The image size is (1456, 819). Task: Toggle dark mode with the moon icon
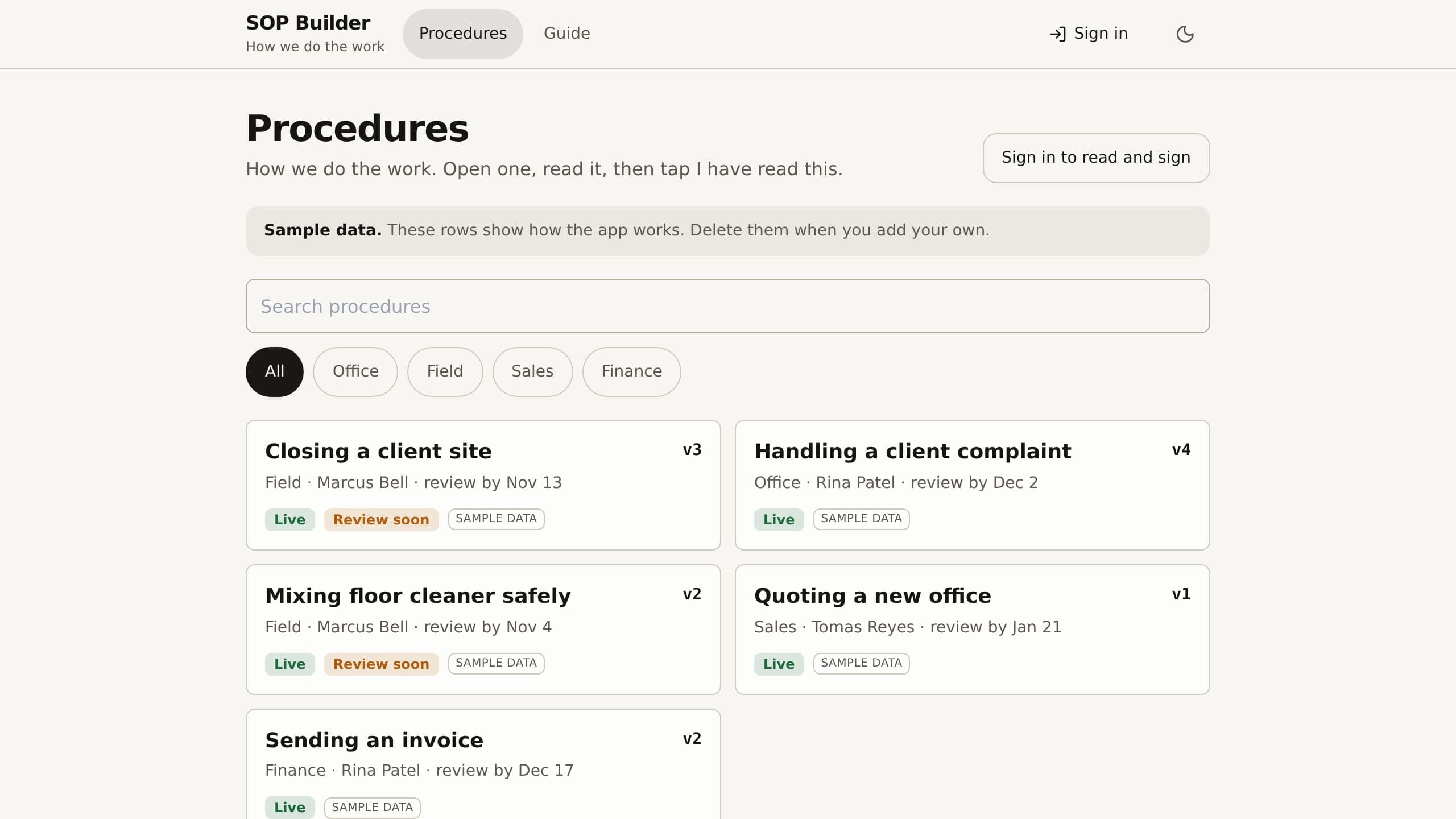[x=1185, y=34]
